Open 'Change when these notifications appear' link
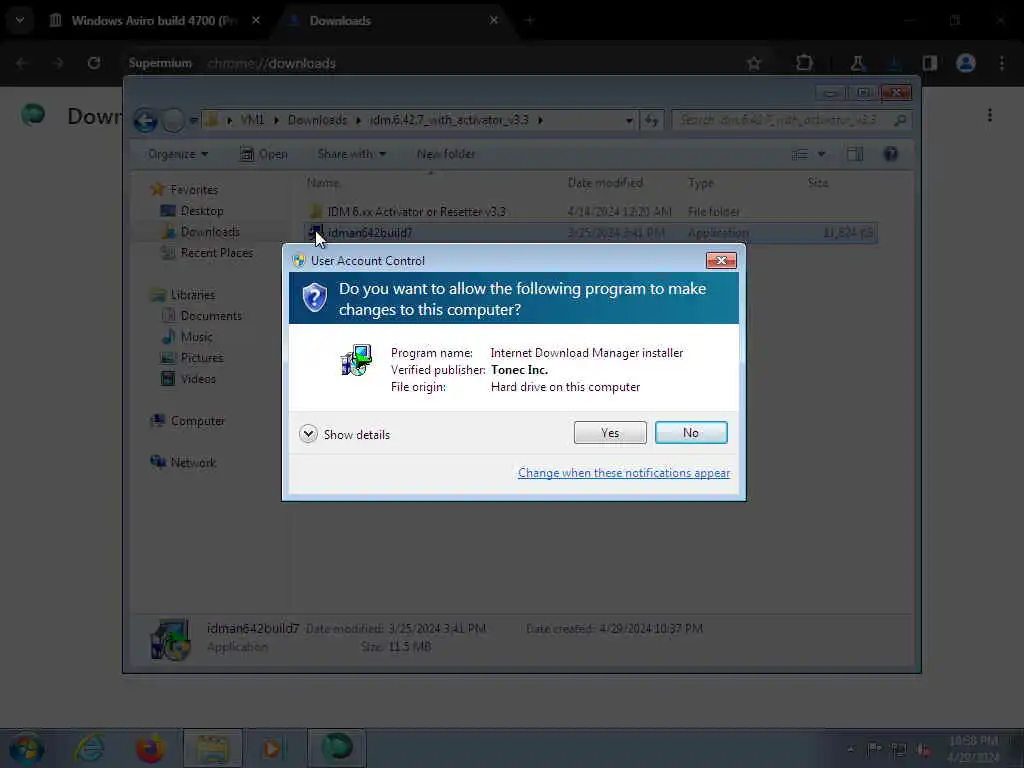This screenshot has width=1024, height=768. tap(624, 473)
